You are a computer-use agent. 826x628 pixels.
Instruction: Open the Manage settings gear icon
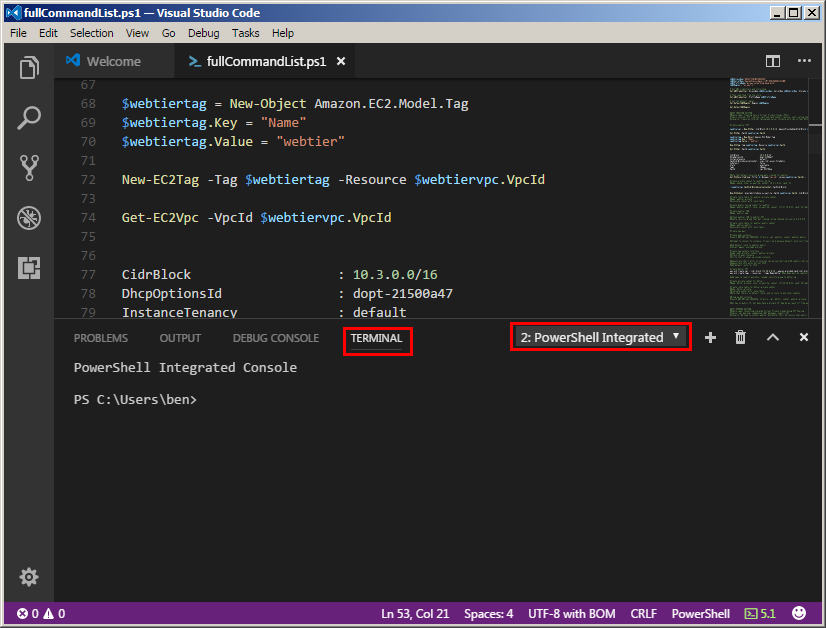[x=29, y=577]
